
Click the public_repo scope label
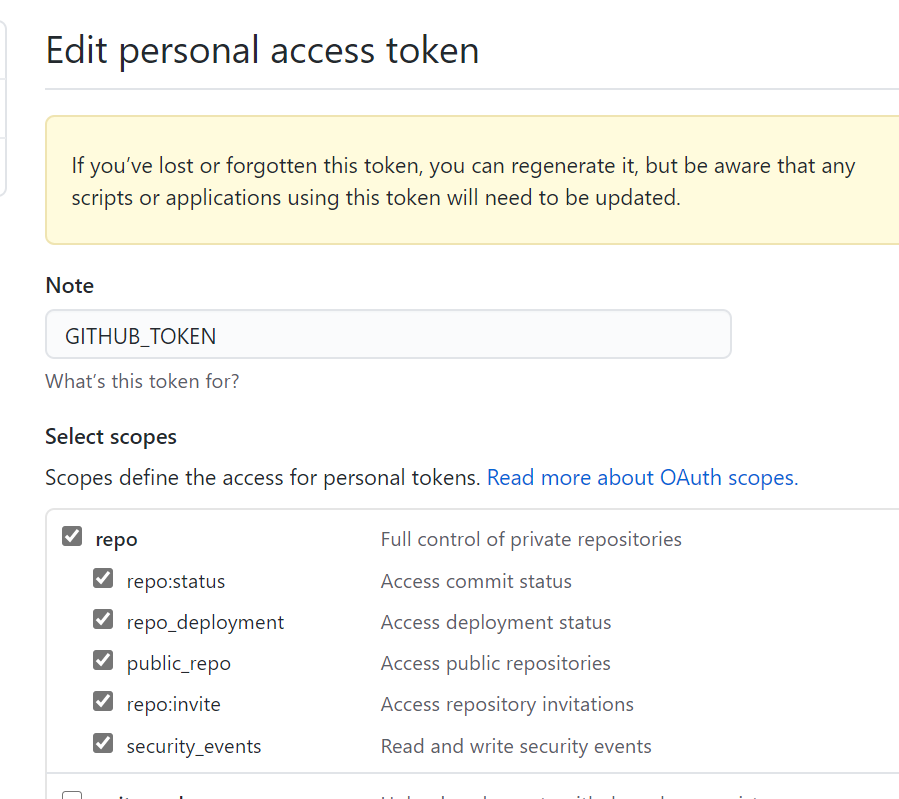[178, 664]
